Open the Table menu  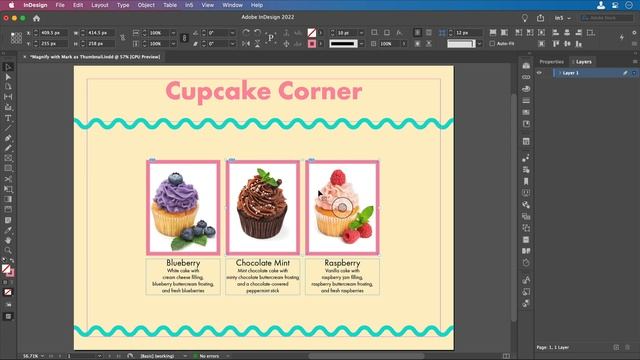(x=170, y=5)
